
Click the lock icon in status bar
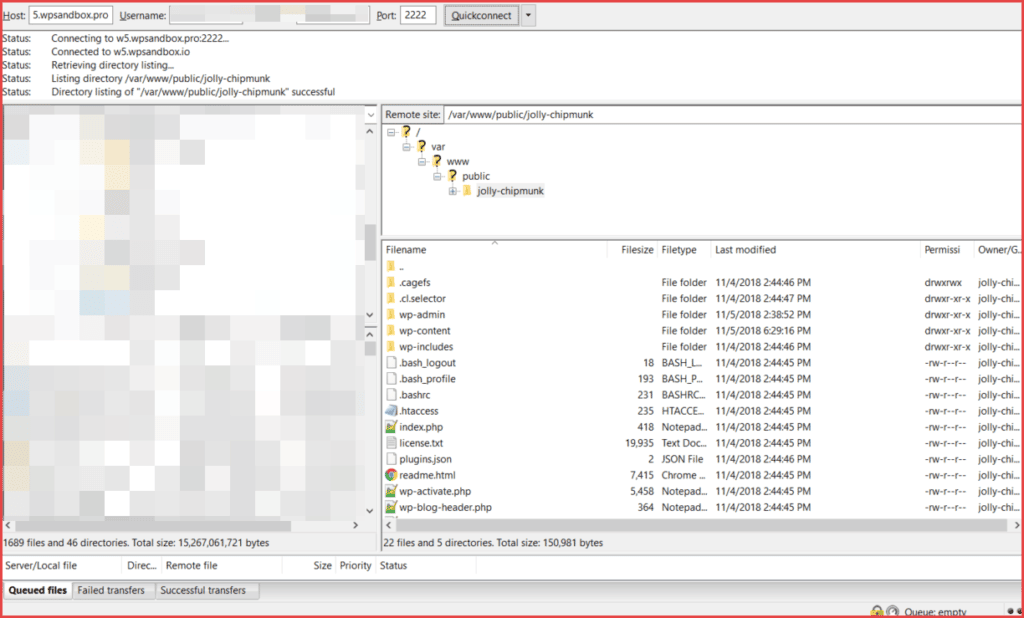pyautogui.click(x=876, y=611)
